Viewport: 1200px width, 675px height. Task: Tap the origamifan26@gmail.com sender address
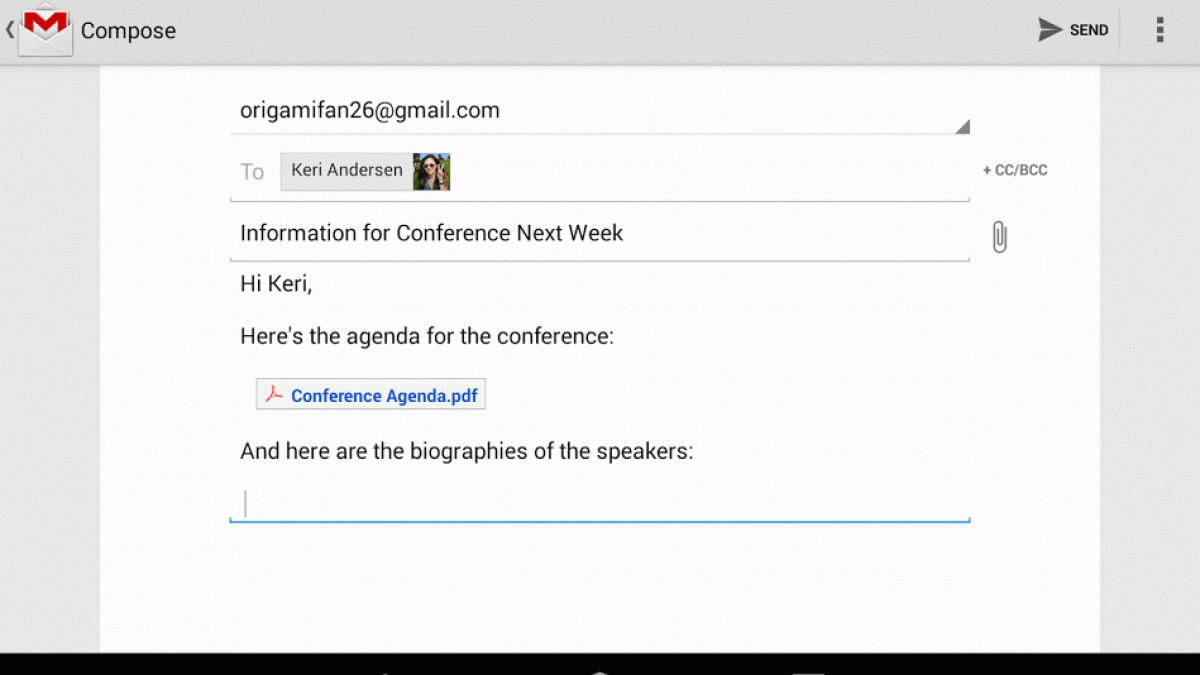coord(370,111)
